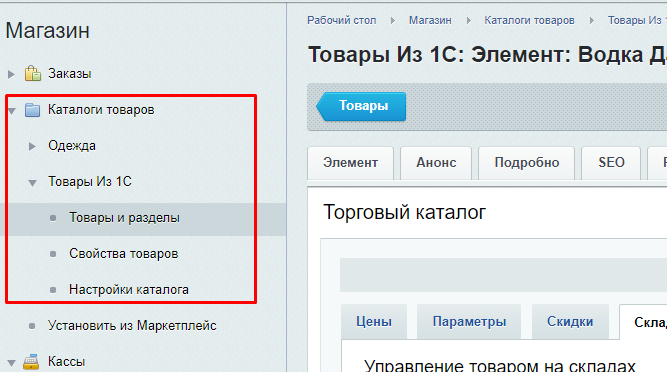Go to Магазин breadcrumb link
Screen dimensions: 667x372
coord(430,20)
